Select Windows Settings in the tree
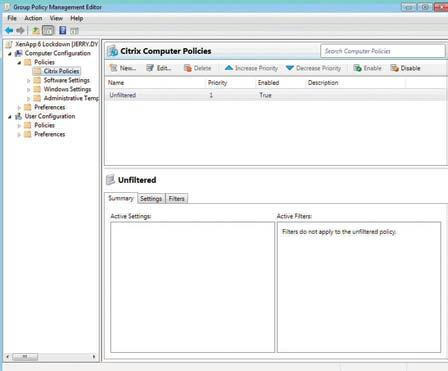The width and height of the screenshot is (448, 371). tap(67, 89)
